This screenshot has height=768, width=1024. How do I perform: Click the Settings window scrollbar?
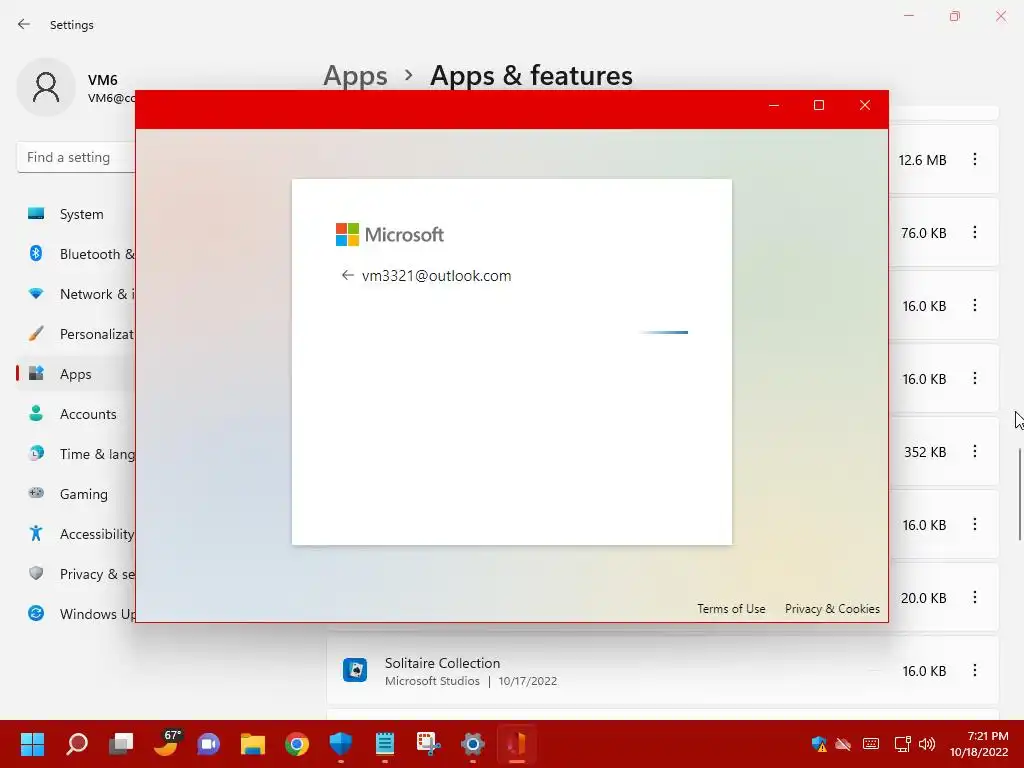pos(1019,494)
